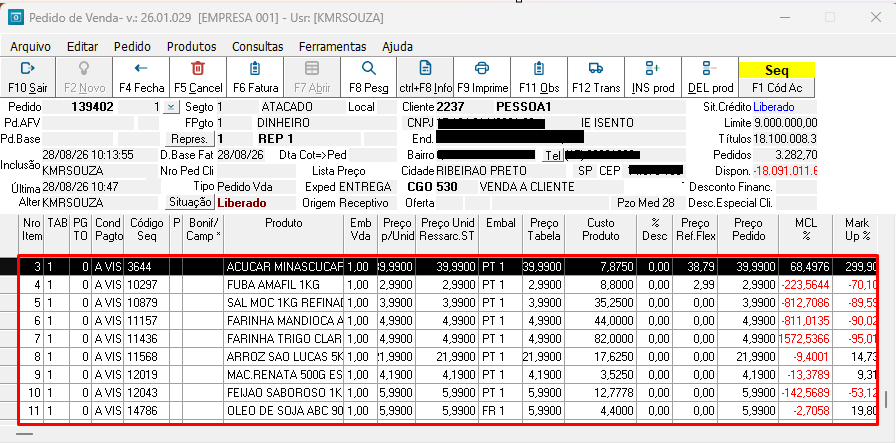Viewport: 896px width, 443px height.
Task: Open the Produtos menu
Action: (x=191, y=47)
